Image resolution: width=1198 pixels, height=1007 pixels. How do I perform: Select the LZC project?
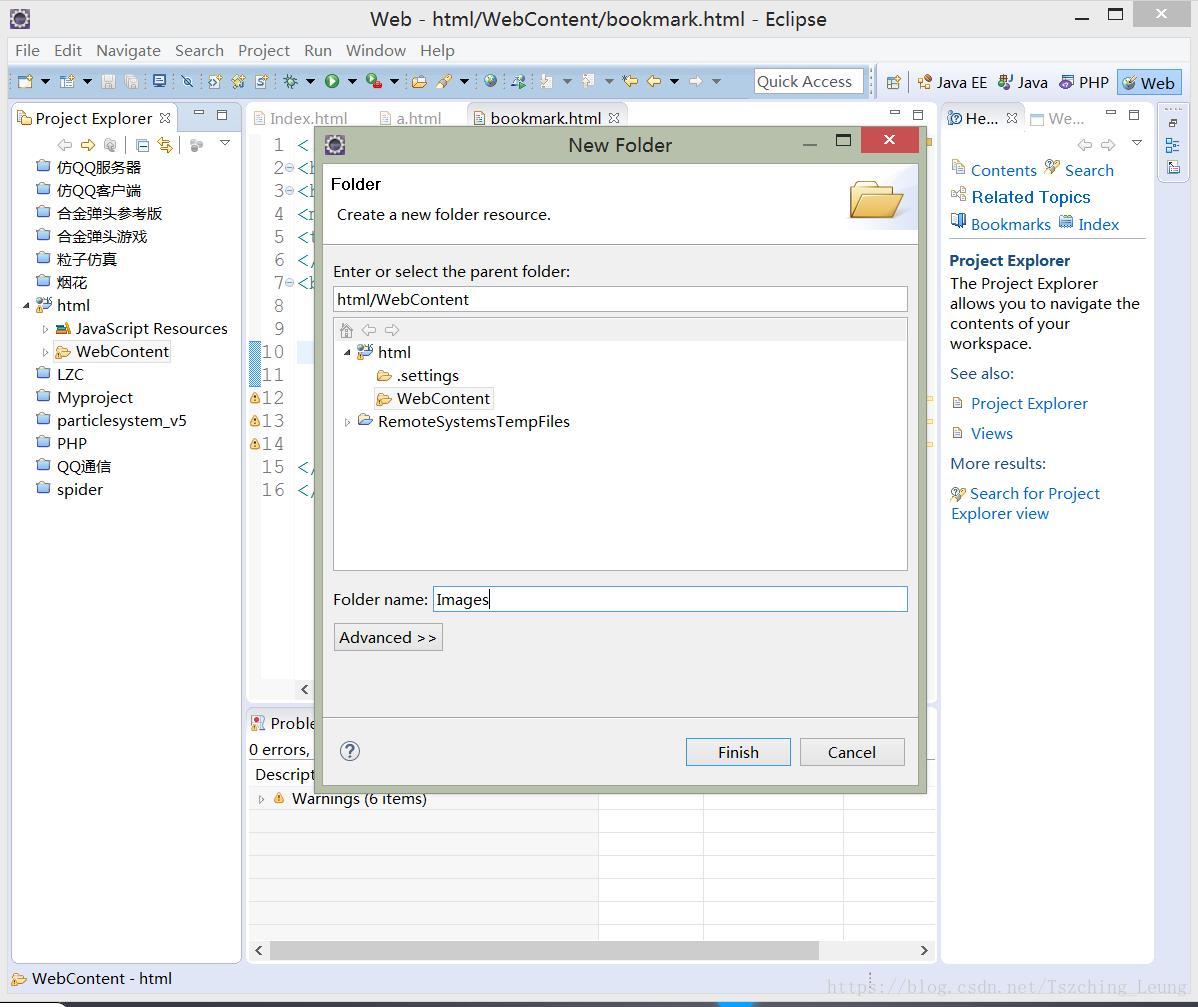(60, 375)
